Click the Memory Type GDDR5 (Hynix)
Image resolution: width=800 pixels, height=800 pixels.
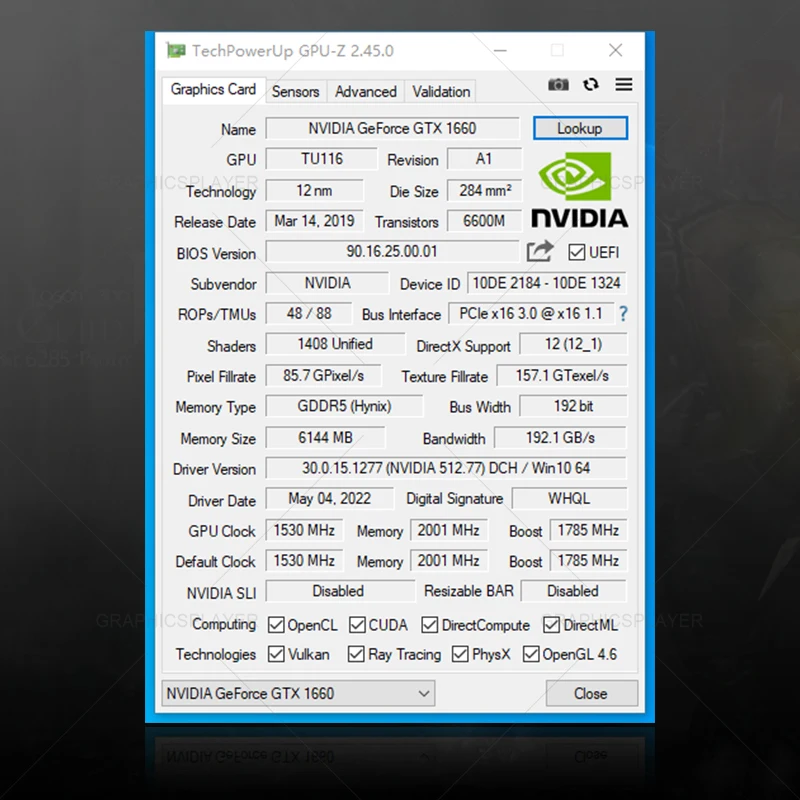(x=344, y=406)
